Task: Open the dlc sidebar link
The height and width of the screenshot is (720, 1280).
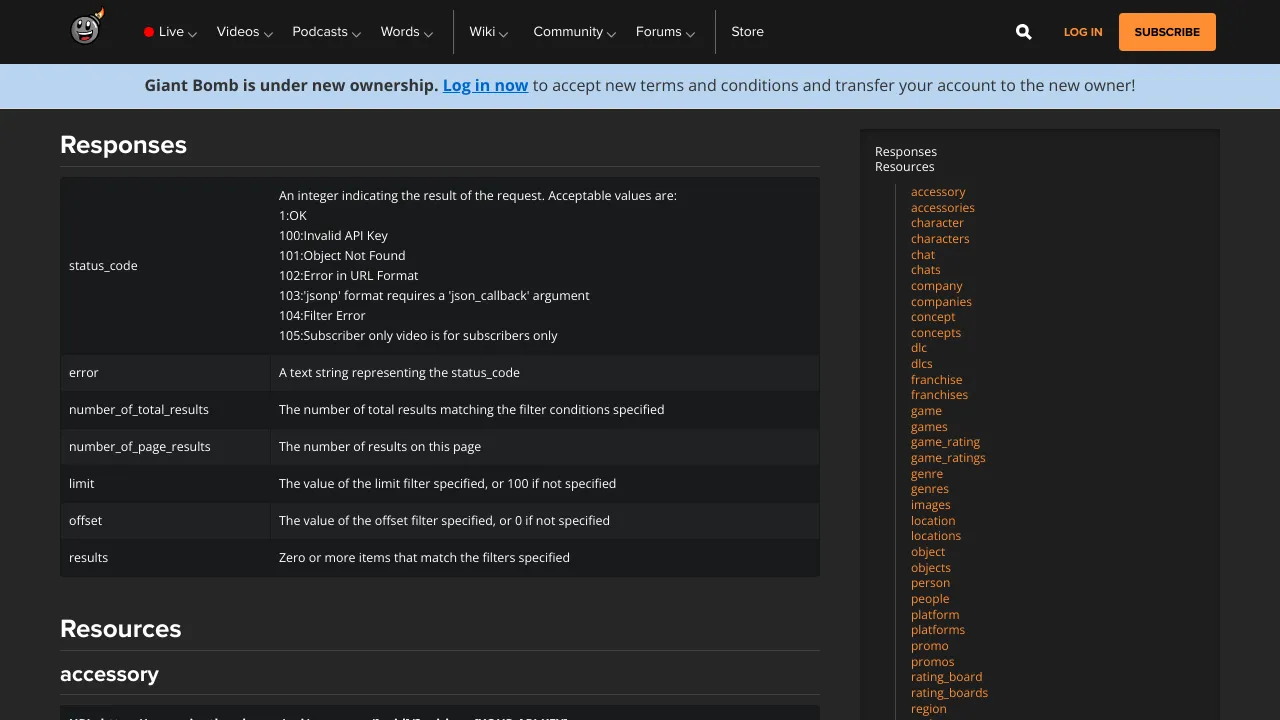Action: click(x=919, y=348)
